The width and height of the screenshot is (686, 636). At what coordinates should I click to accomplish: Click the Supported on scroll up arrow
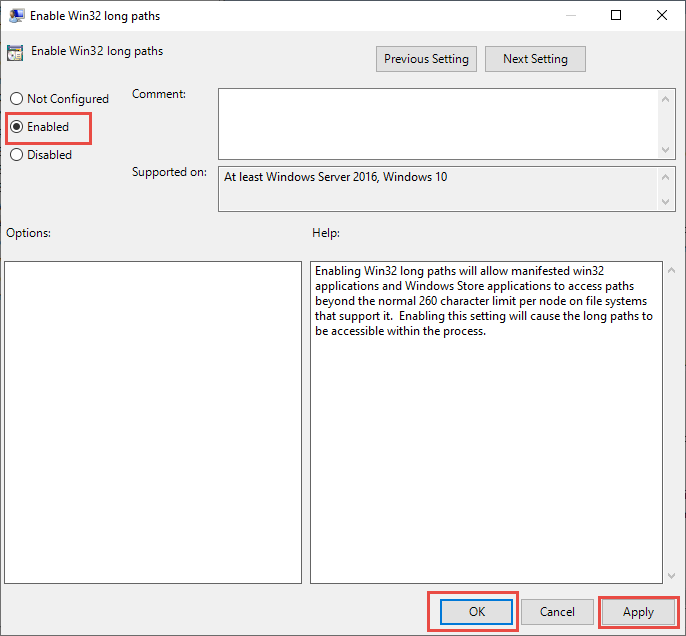pos(667,176)
